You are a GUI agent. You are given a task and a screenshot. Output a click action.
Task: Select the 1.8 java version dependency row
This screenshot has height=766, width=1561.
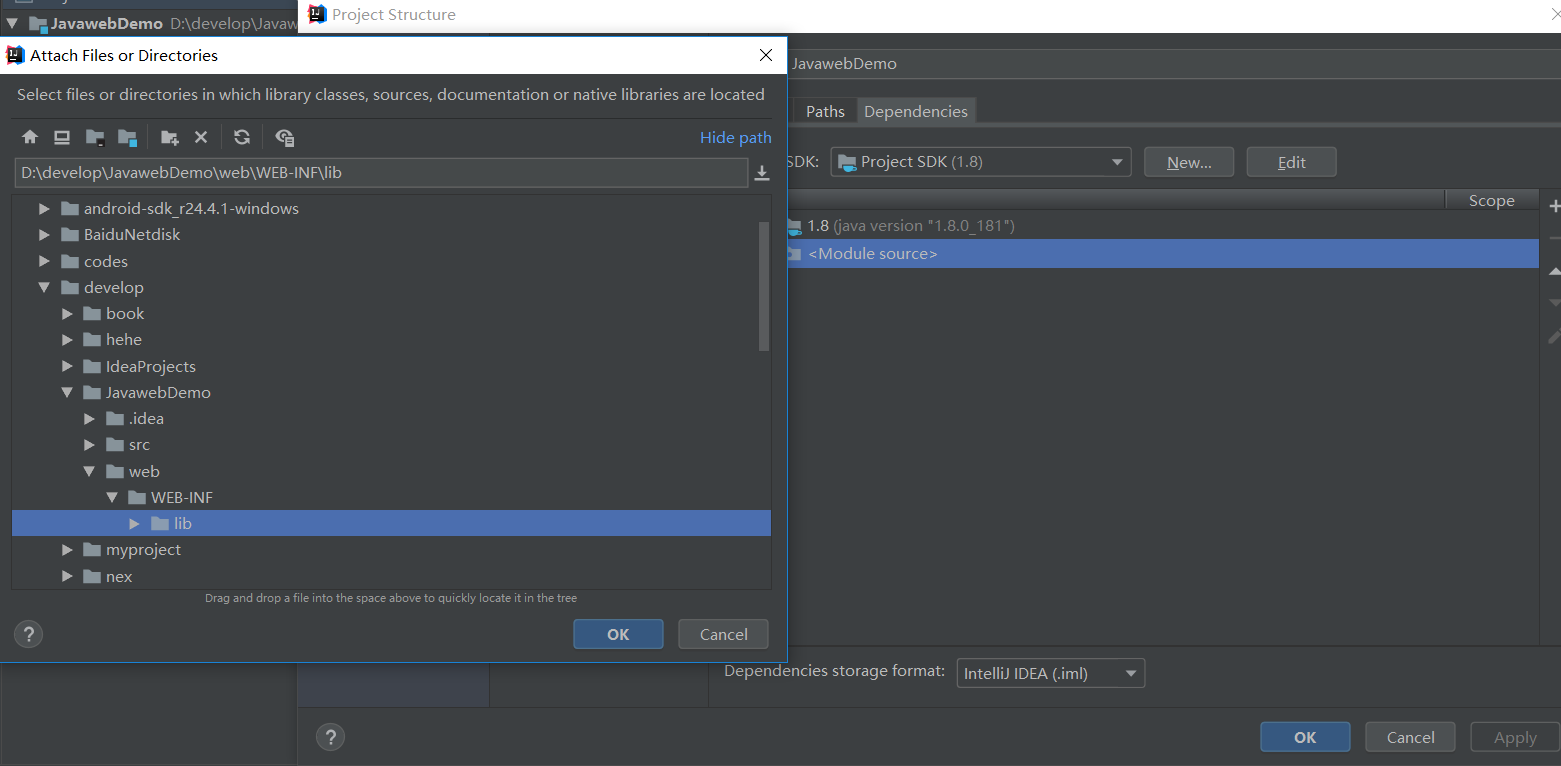[1162, 226]
